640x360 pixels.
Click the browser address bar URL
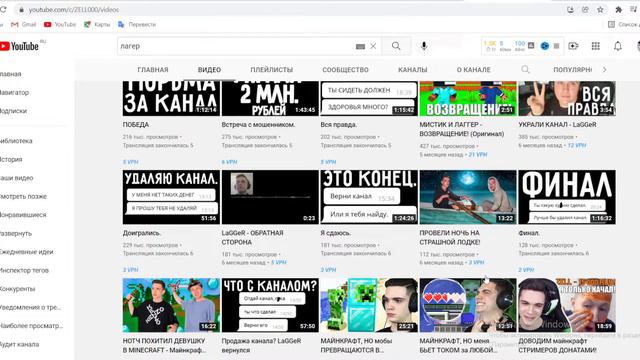pos(73,9)
